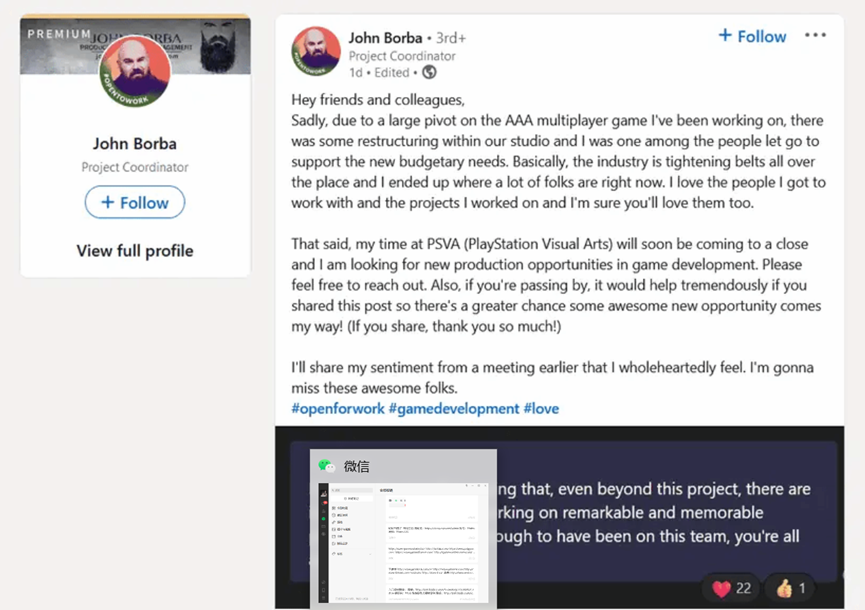Open the small author avatar on the post
Viewport: 865px width, 610px height.
[316, 51]
